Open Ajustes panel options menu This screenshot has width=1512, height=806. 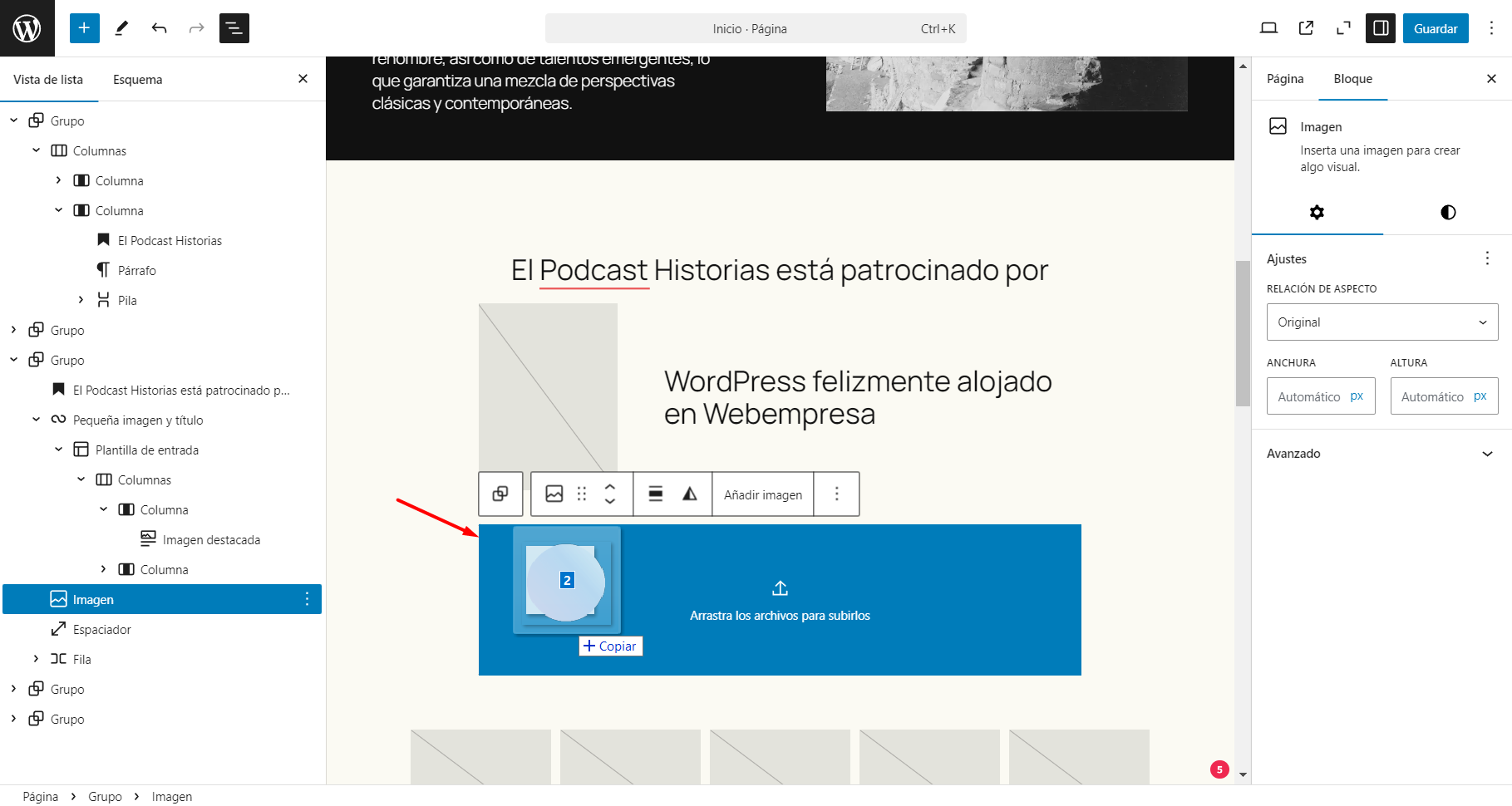click(1487, 258)
